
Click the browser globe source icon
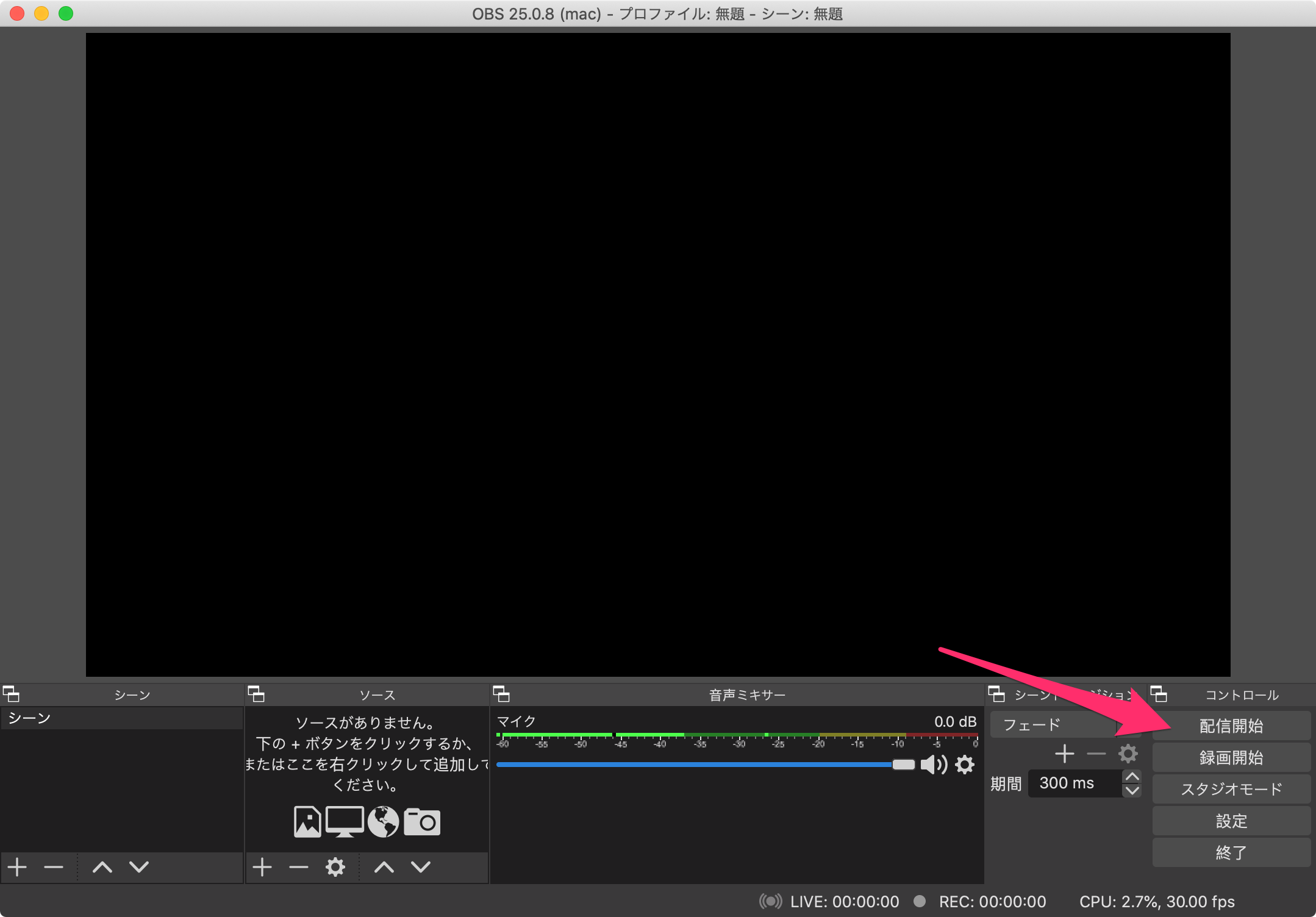(x=383, y=821)
